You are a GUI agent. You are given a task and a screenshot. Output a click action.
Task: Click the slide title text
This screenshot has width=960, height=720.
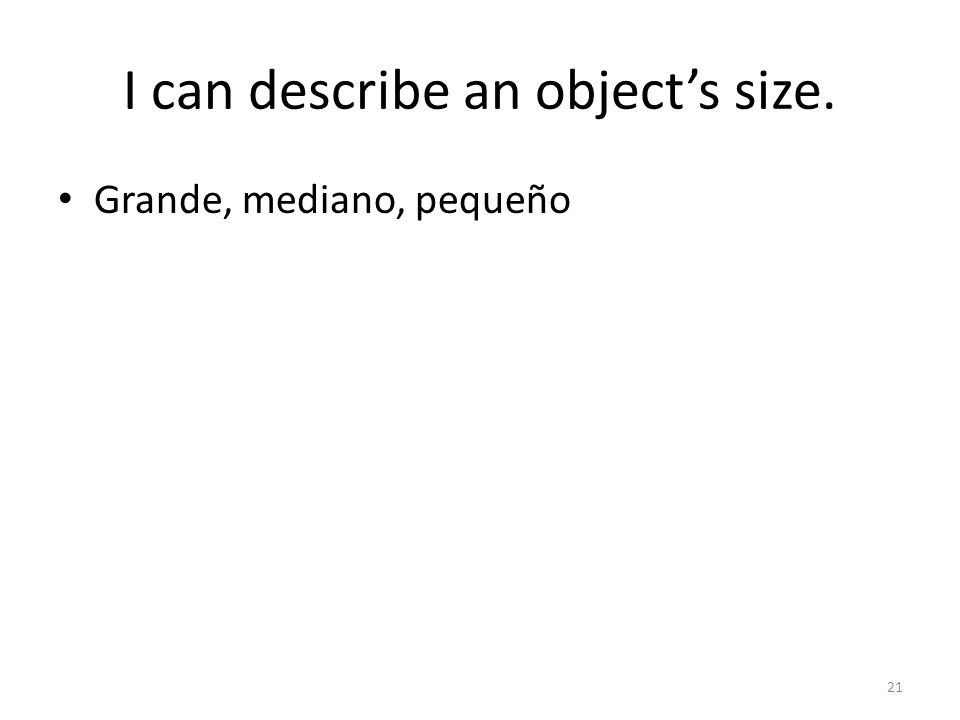click(479, 91)
